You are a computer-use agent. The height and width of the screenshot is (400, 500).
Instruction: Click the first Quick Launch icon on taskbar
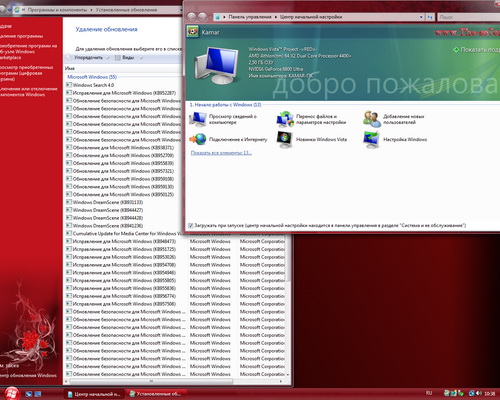click(x=29, y=394)
